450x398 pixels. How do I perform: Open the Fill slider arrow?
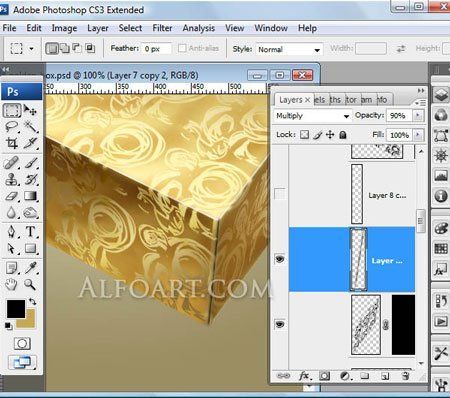[418, 135]
